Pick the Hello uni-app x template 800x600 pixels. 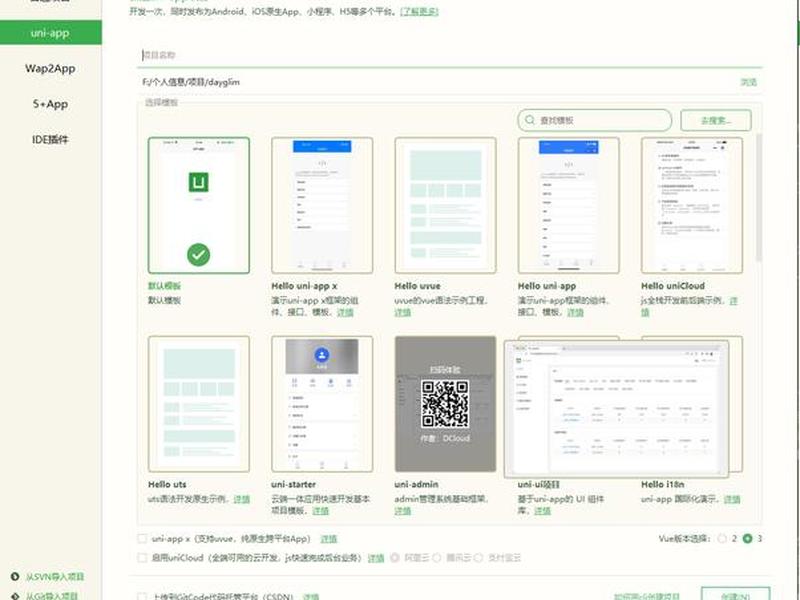(322, 205)
